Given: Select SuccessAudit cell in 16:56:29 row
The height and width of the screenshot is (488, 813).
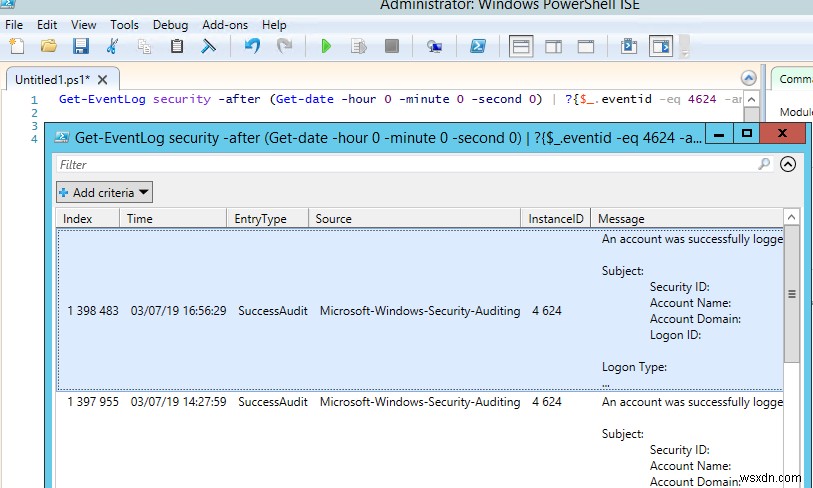Looking at the screenshot, I should (x=273, y=311).
